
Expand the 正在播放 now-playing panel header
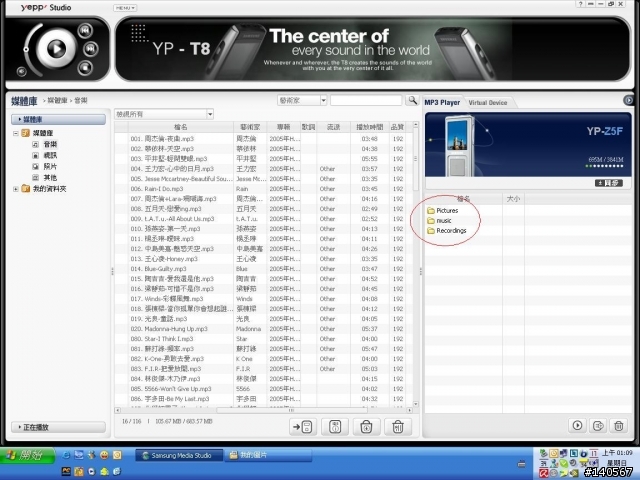coord(58,427)
